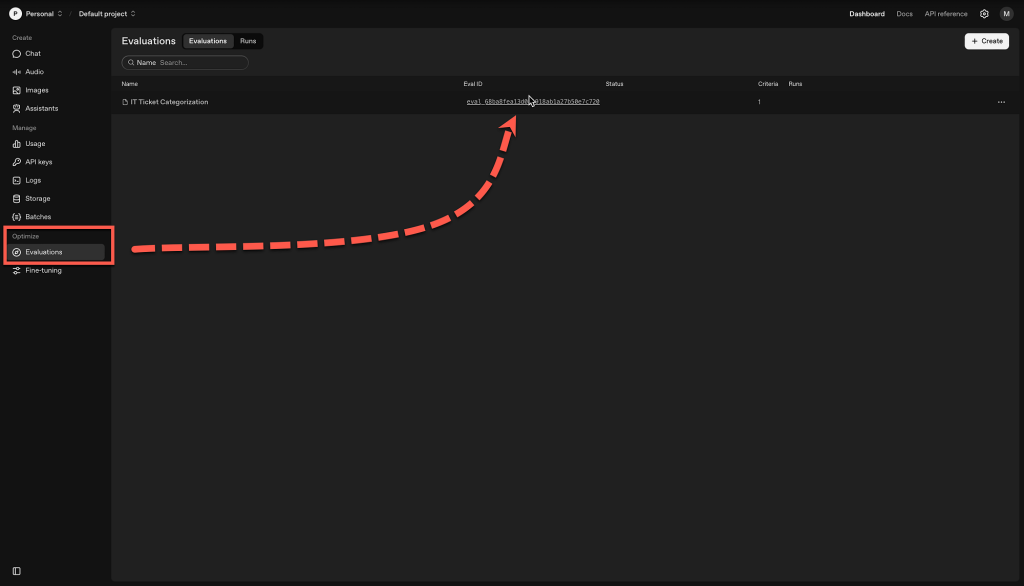Image resolution: width=1024 pixels, height=586 pixels.
Task: Open the API keys page
Action: click(x=38, y=162)
